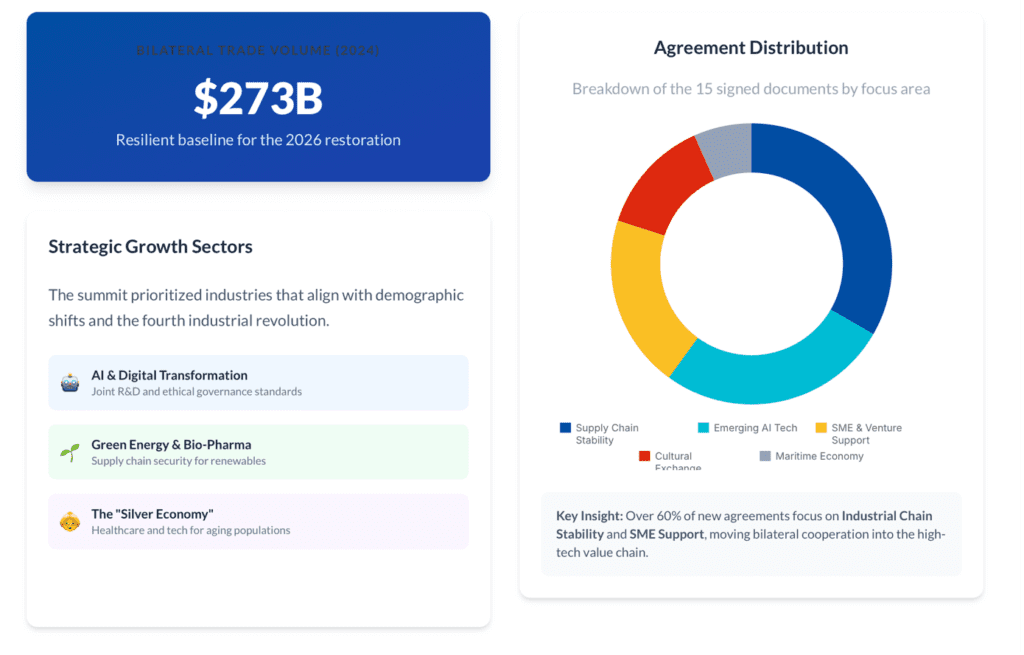Select the Green Energy & Bio-Pharma card
The image size is (1024, 655).
coord(258,452)
